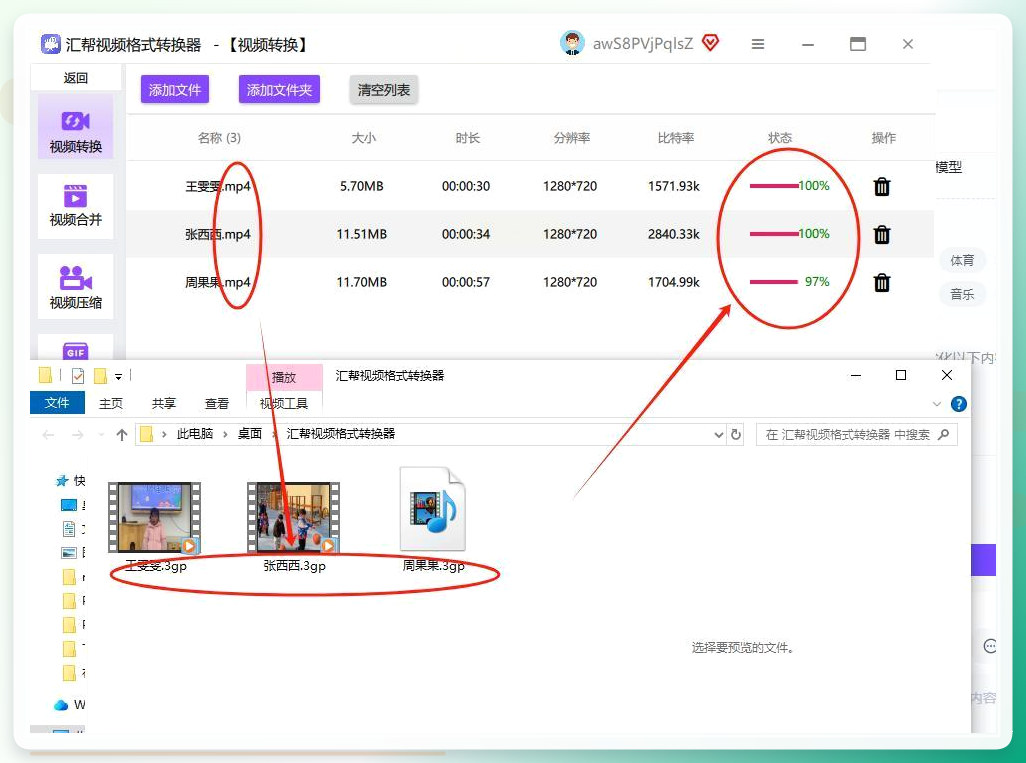Click the 返回 button
Screen dimensions: 1026x763
(x=75, y=78)
